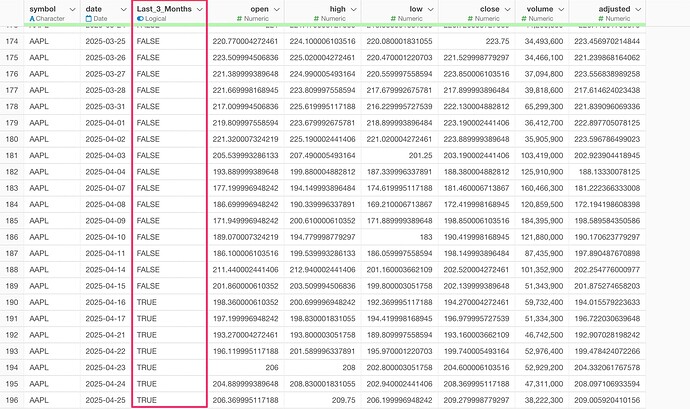The height and width of the screenshot is (409, 690).
Task: Select volume cell 103,419,000
Action: 542,155
